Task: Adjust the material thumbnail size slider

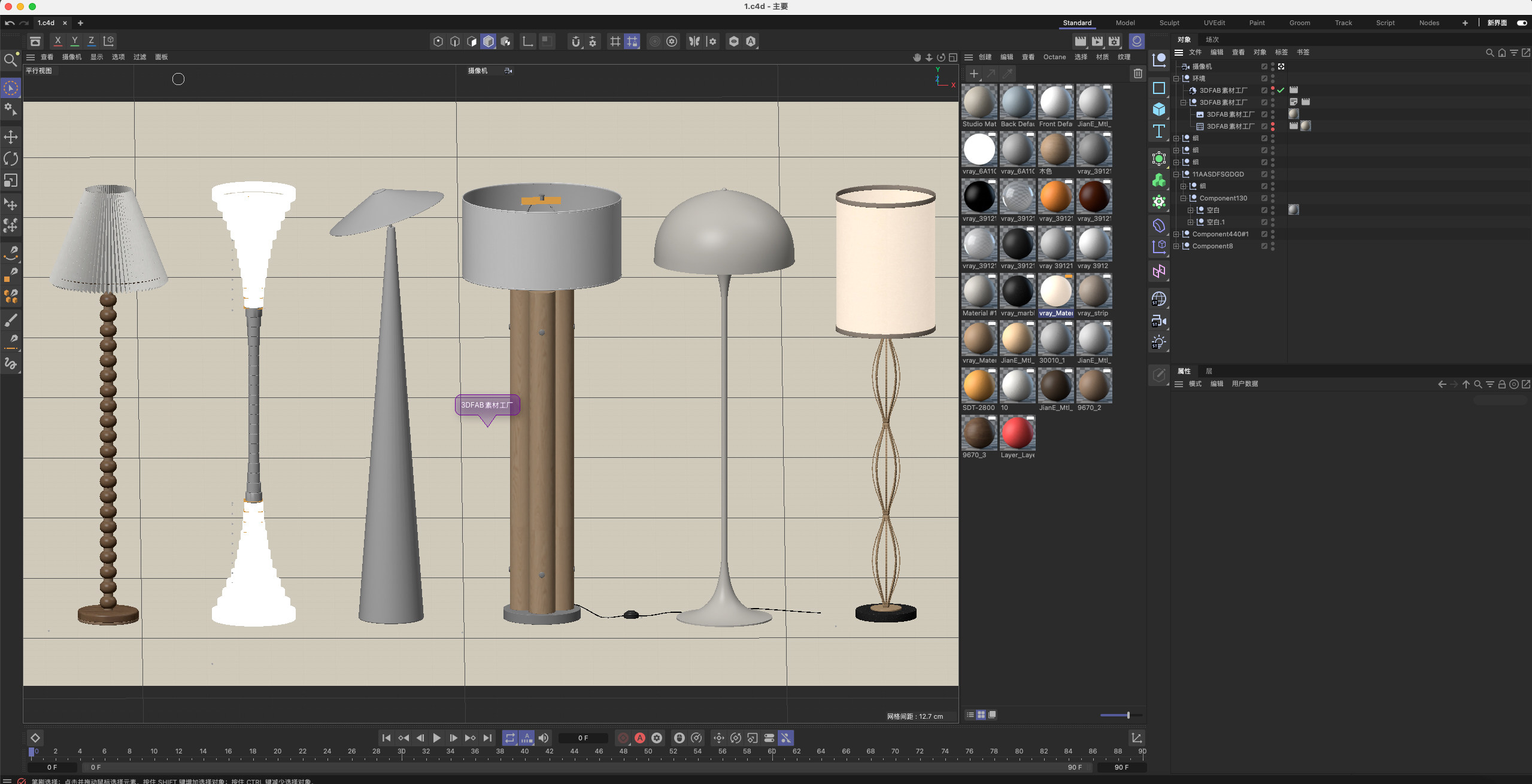Action: (1128, 715)
